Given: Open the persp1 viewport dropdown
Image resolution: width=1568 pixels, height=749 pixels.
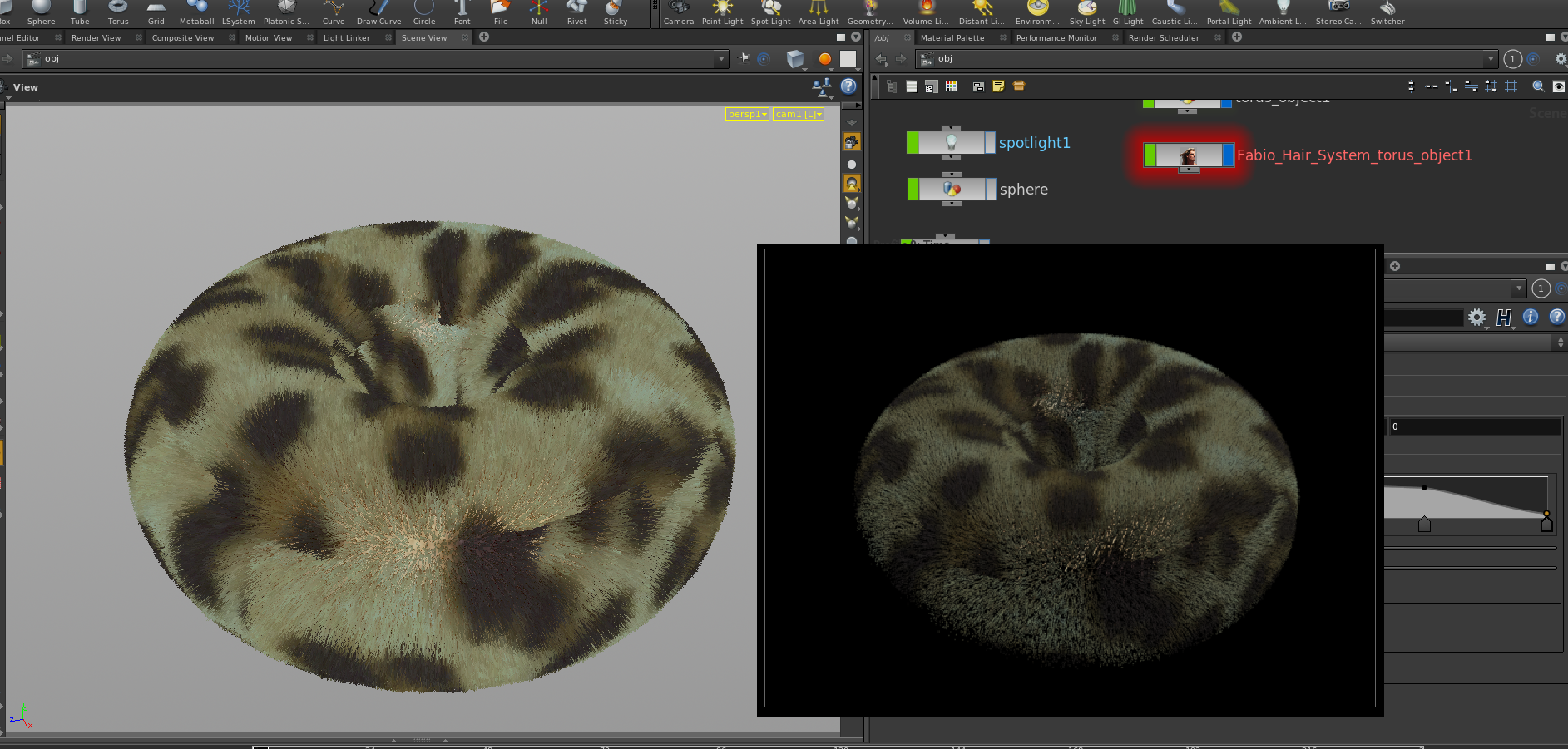Looking at the screenshot, I should (747, 114).
